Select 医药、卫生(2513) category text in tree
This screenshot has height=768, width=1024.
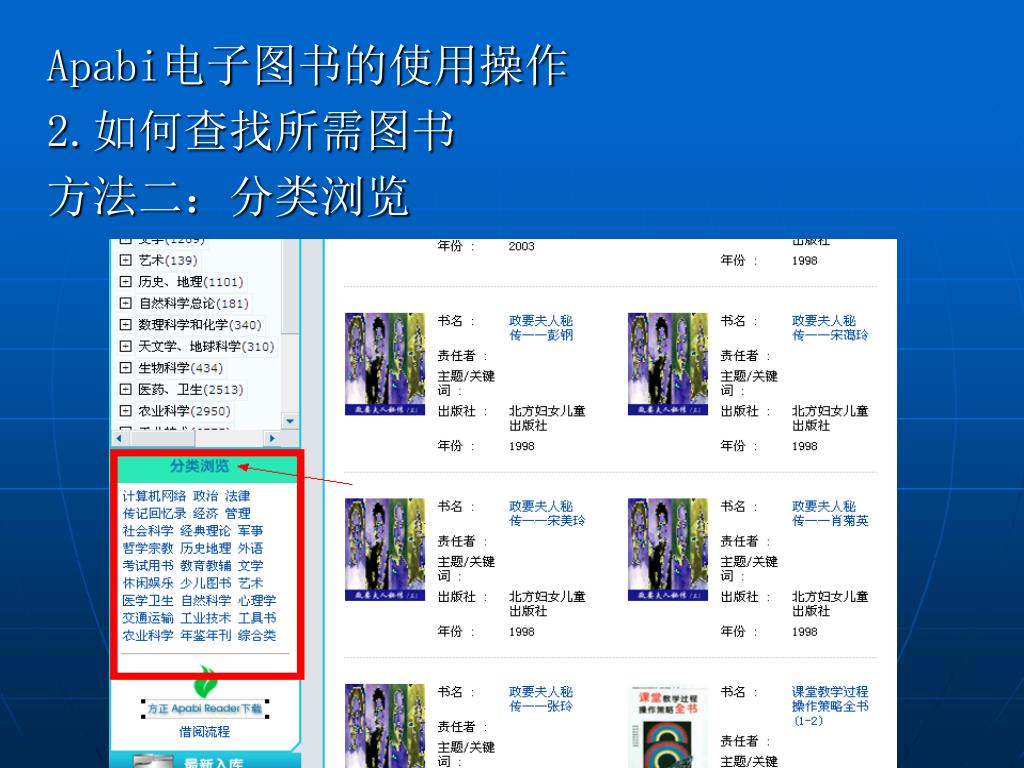(x=191, y=390)
